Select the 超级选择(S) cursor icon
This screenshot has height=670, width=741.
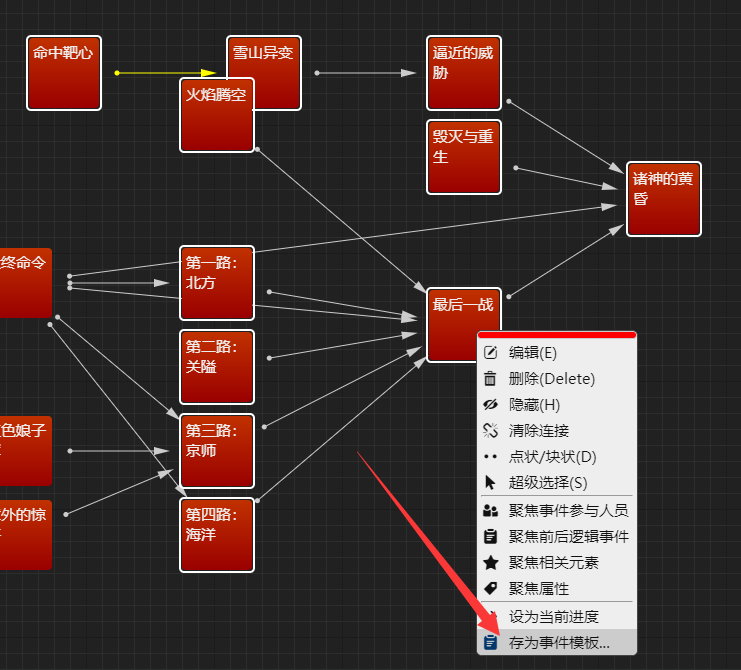490,482
